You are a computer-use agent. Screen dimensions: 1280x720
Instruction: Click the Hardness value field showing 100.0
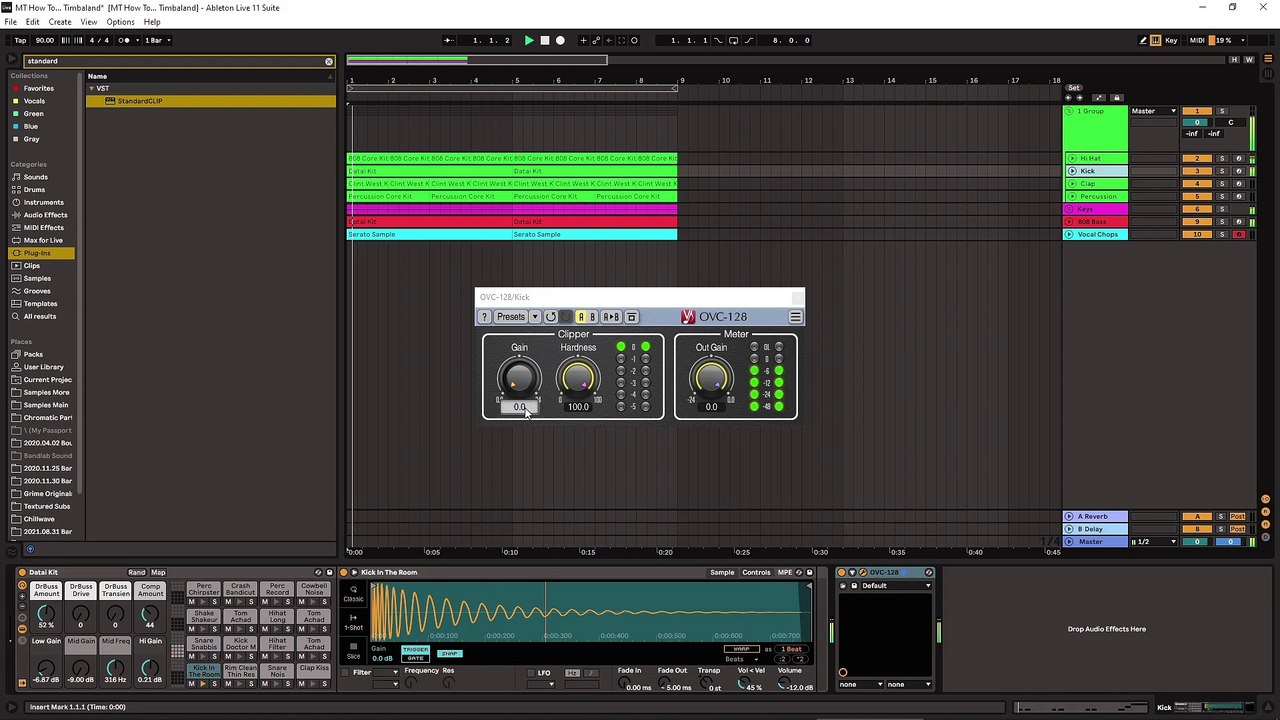[x=578, y=407]
